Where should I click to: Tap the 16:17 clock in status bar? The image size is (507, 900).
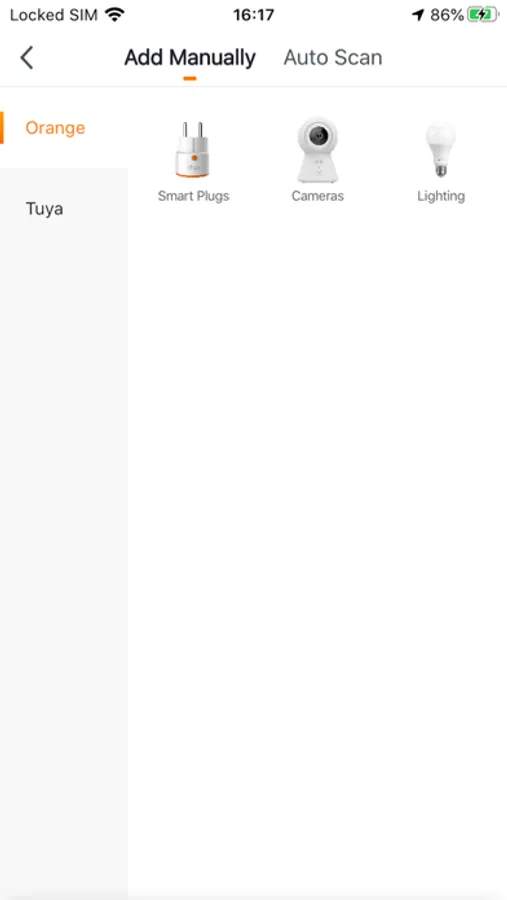click(253, 15)
